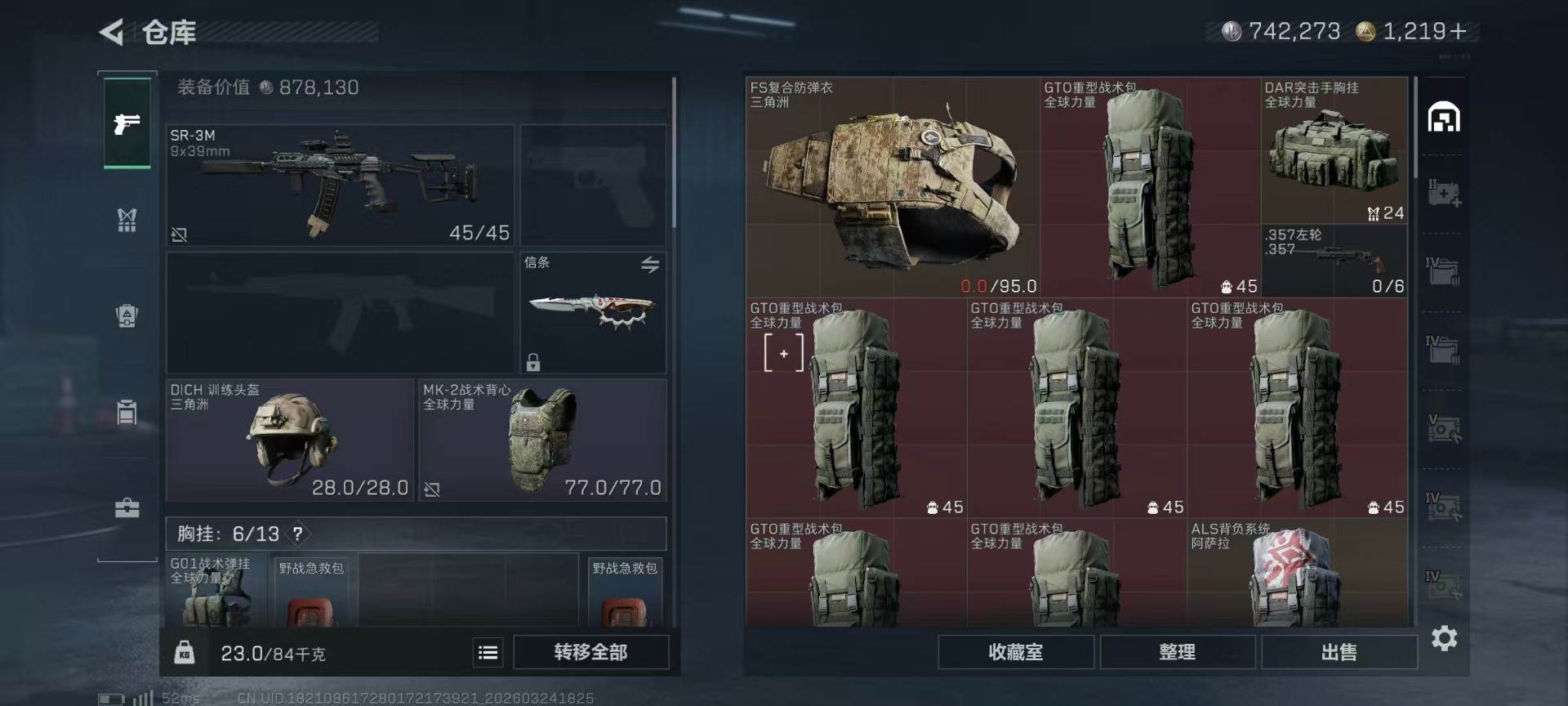1568x706 pixels.
Task: Click the 转移全部 button
Action: tap(590, 652)
